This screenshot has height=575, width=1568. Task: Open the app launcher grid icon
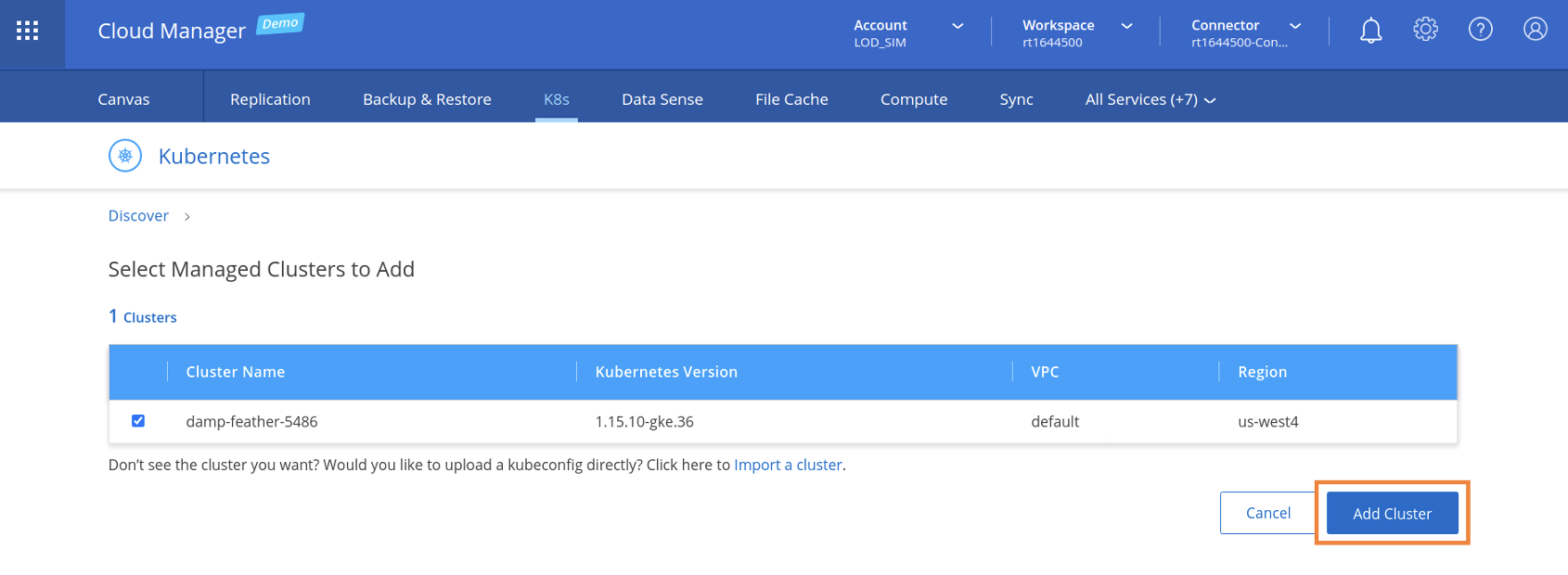28,31
